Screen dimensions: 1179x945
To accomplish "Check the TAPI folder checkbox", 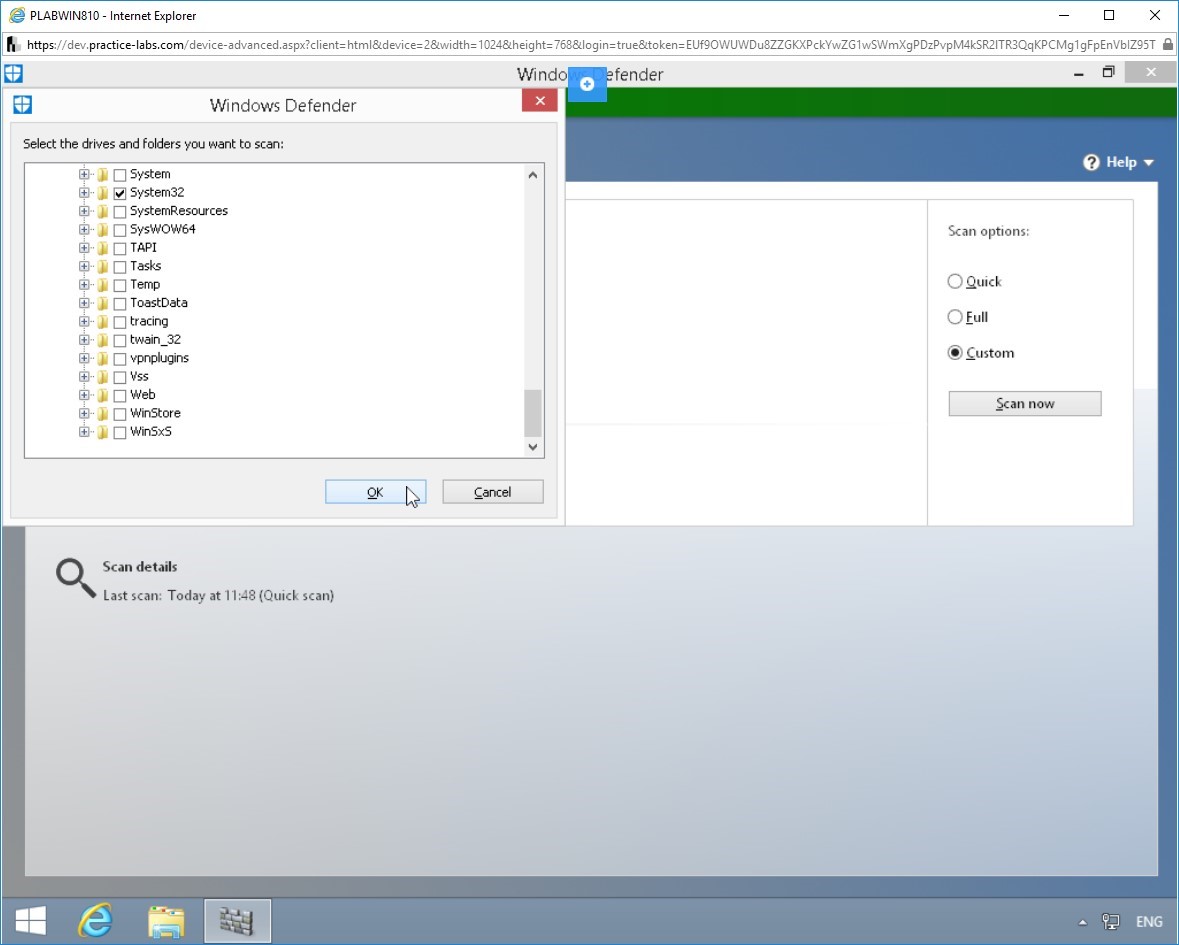I will click(x=120, y=249).
